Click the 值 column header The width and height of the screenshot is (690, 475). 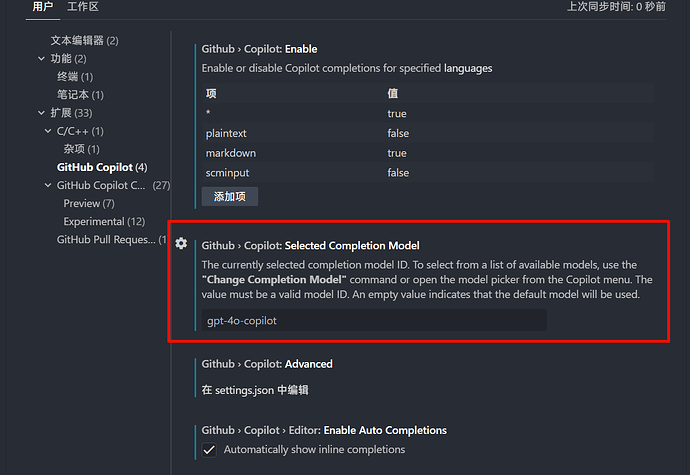tap(393, 93)
